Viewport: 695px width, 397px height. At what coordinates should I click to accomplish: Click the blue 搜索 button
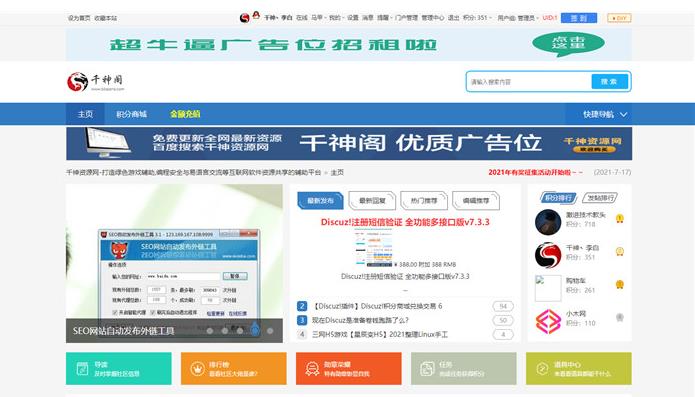609,82
